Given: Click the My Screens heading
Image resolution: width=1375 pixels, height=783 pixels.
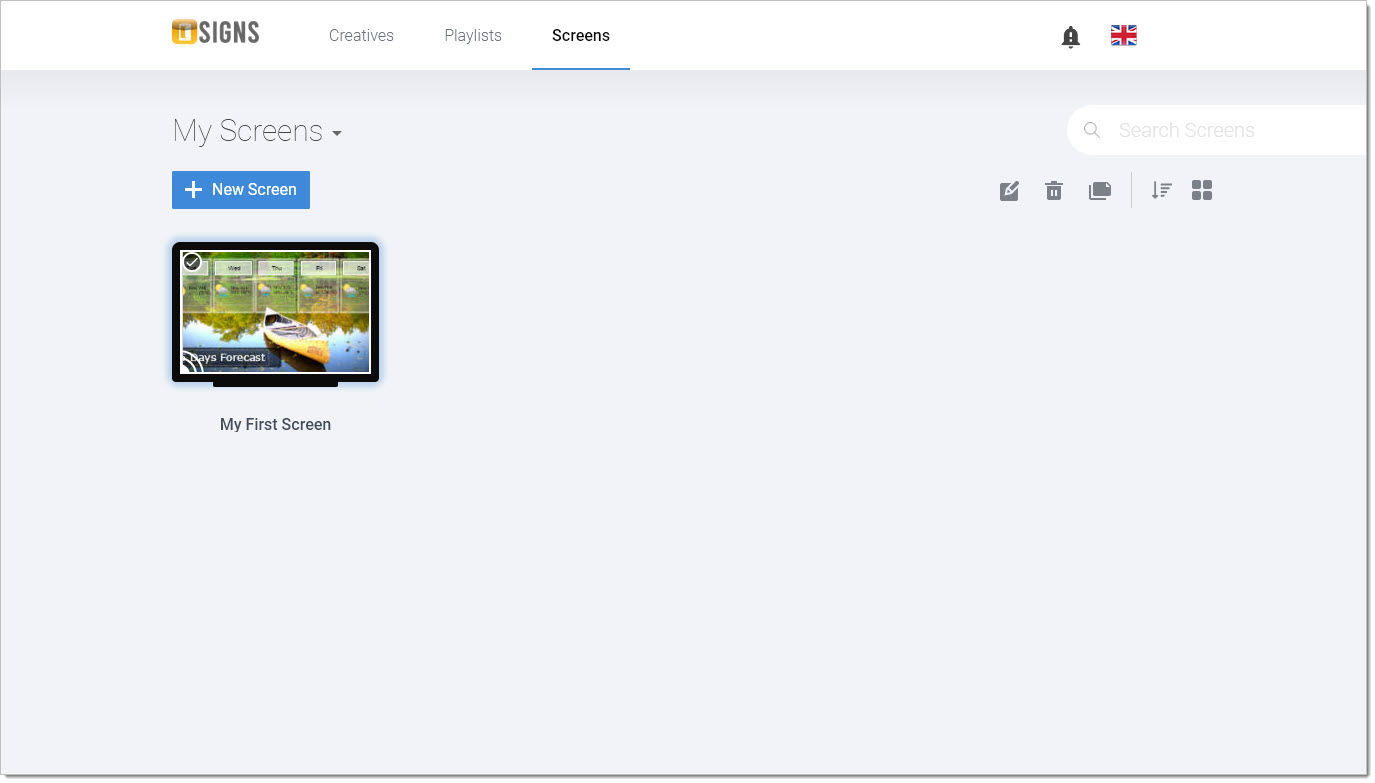Looking at the screenshot, I should coord(247,131).
